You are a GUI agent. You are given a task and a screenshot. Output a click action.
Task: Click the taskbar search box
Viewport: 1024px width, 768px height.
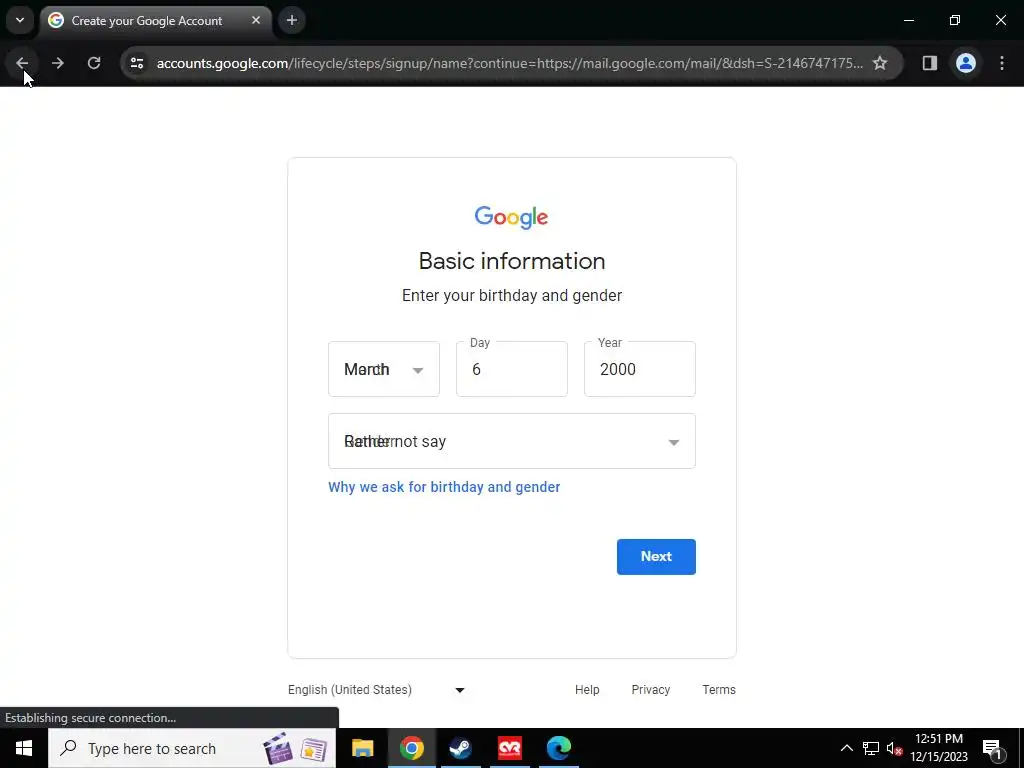tap(192, 748)
